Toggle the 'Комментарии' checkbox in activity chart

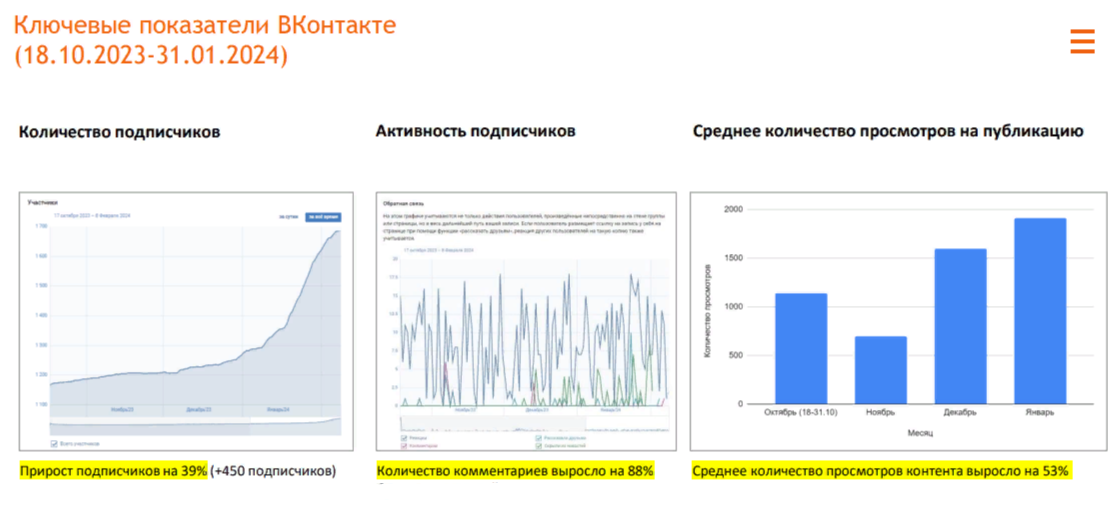pos(406,446)
